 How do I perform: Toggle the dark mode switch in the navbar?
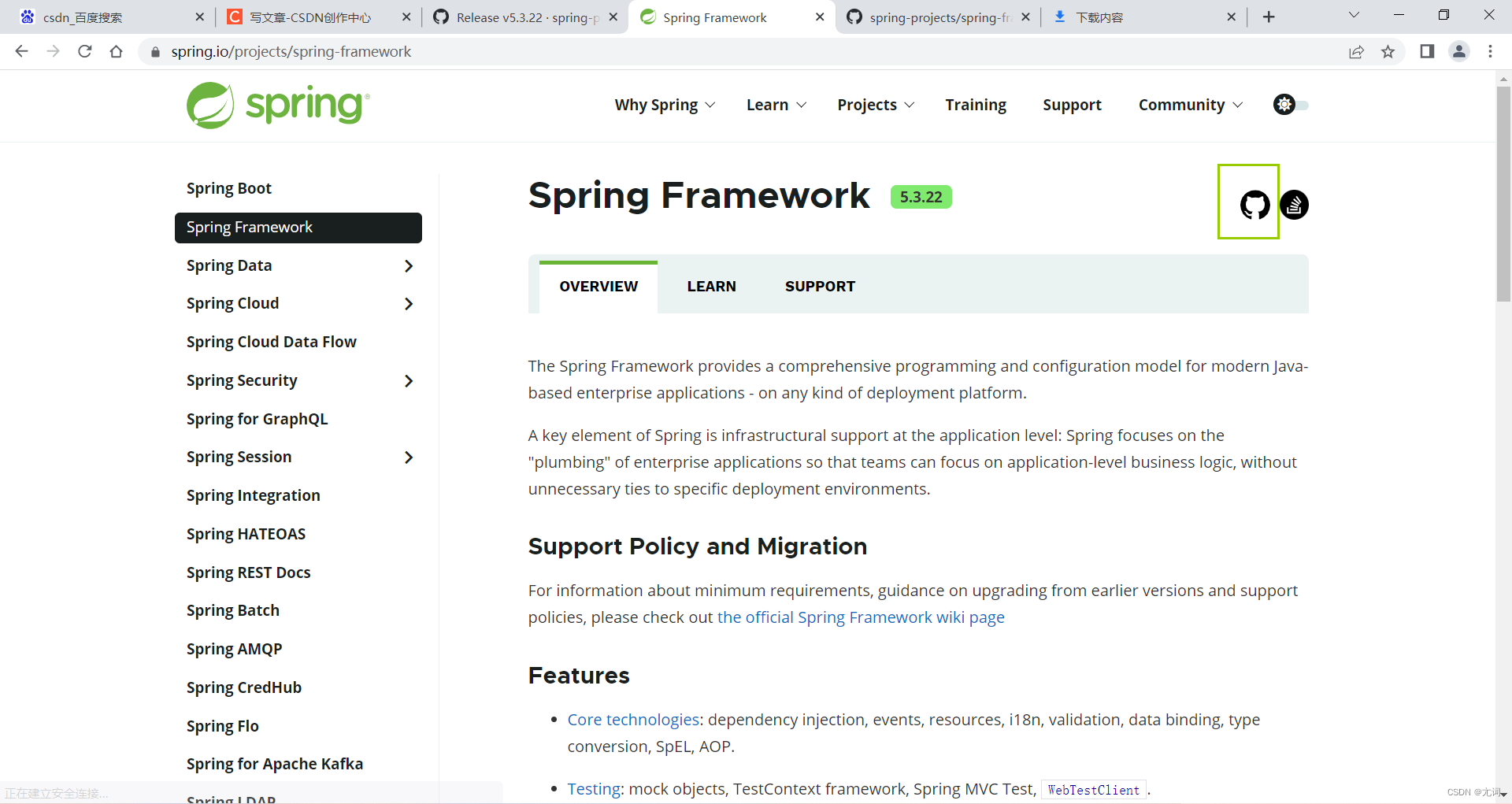[x=1301, y=104]
